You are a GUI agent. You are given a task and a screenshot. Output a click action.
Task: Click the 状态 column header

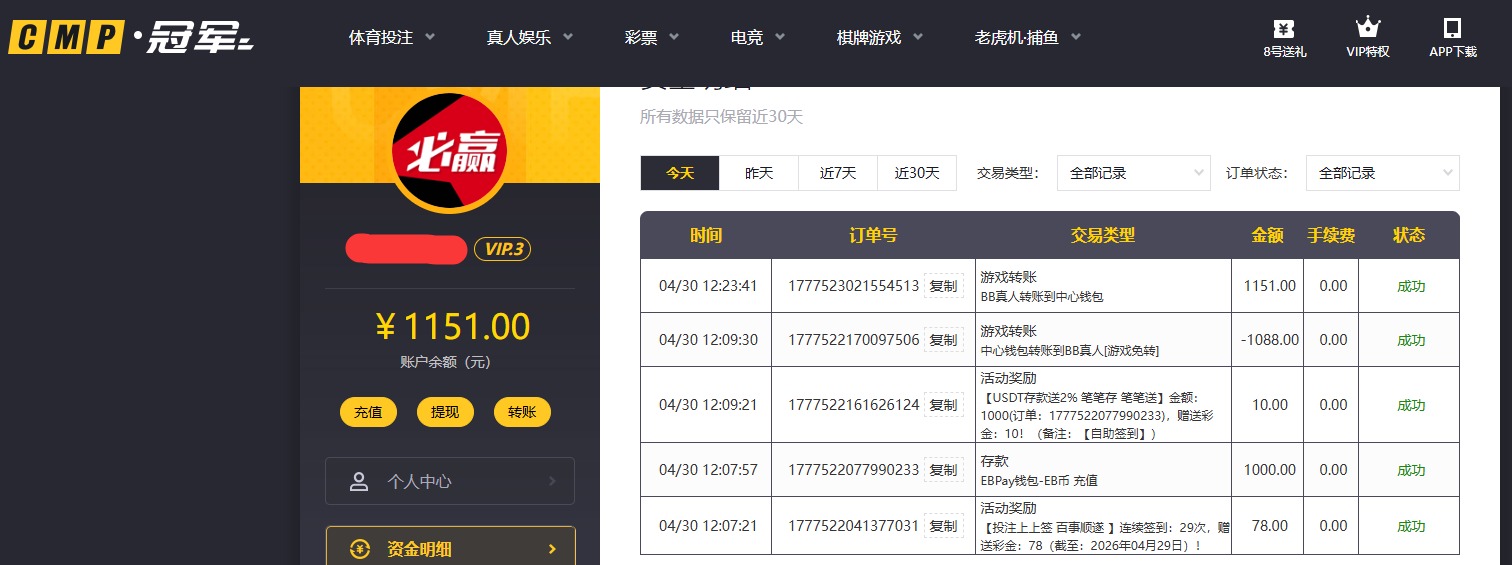point(1409,236)
